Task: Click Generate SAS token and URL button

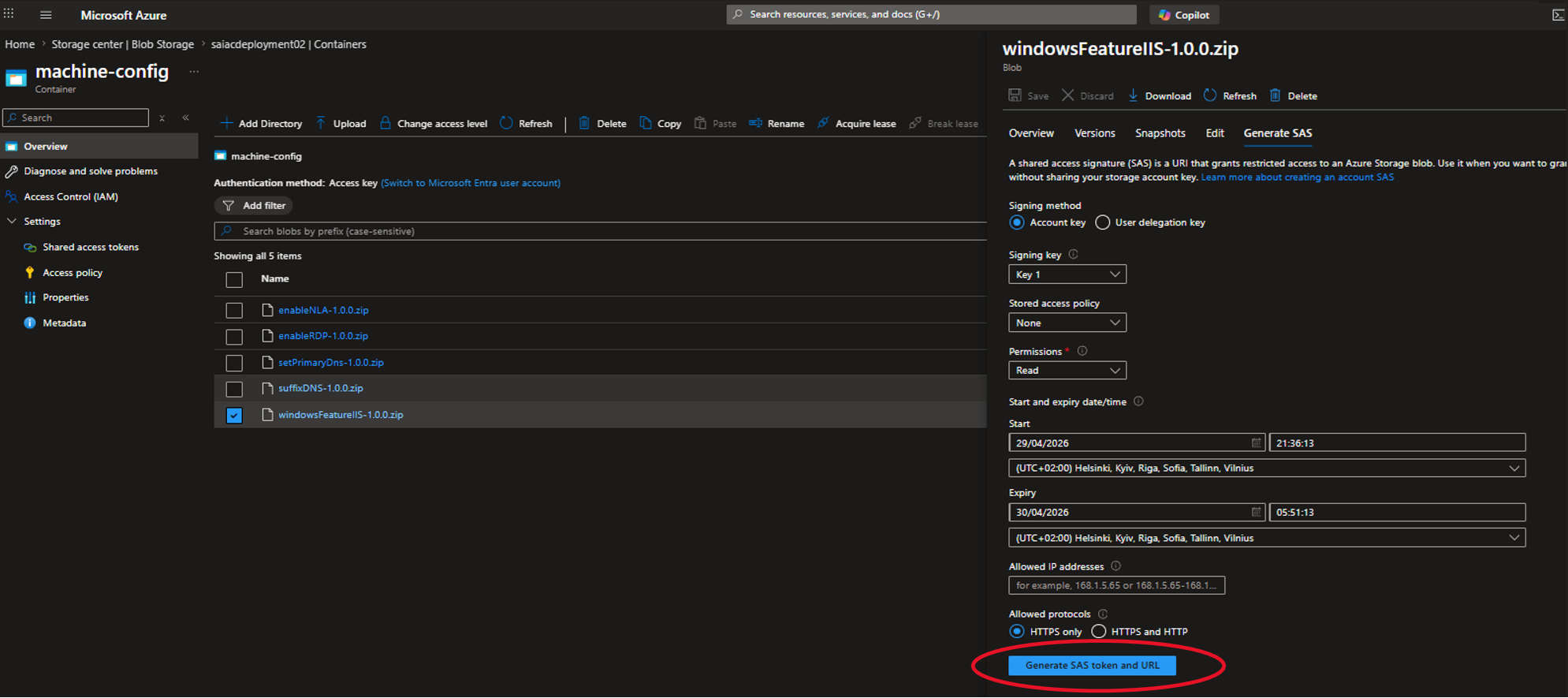Action: click(x=1093, y=666)
